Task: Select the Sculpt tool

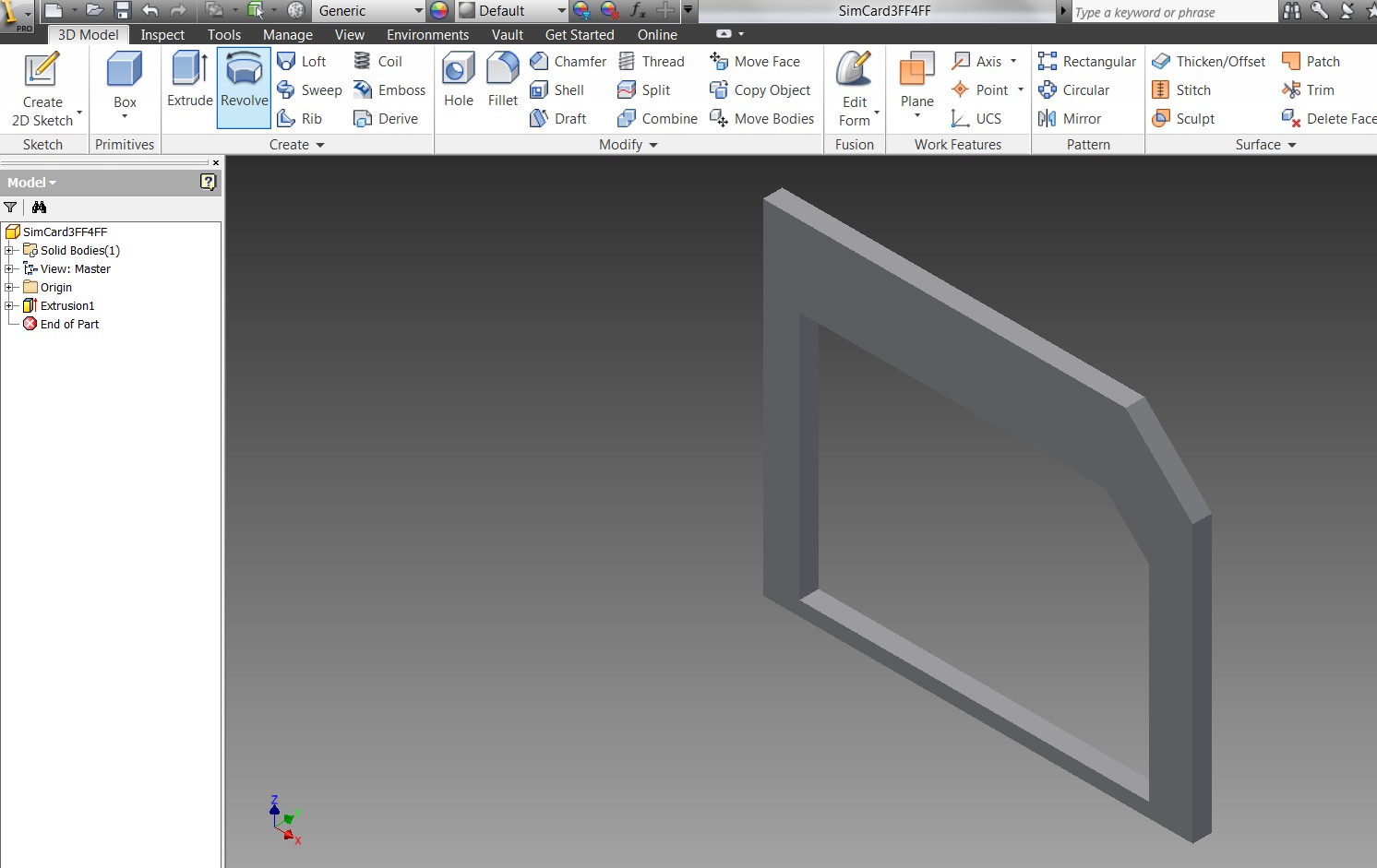Action: pos(1183,119)
